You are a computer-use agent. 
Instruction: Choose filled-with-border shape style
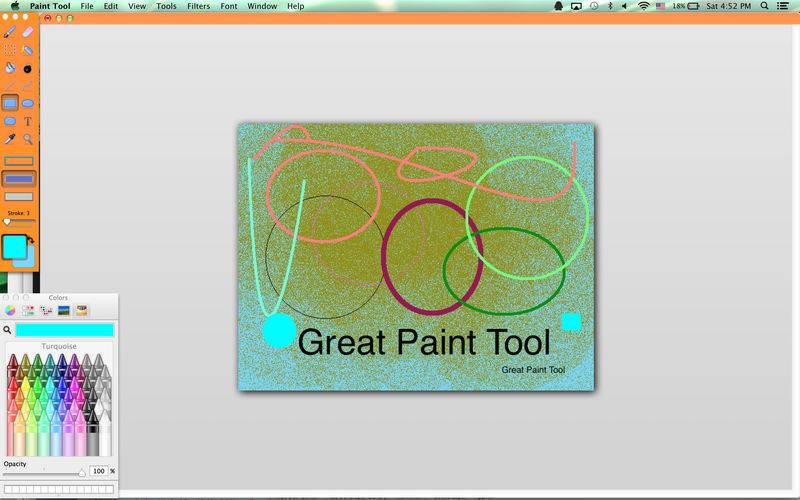click(x=19, y=179)
